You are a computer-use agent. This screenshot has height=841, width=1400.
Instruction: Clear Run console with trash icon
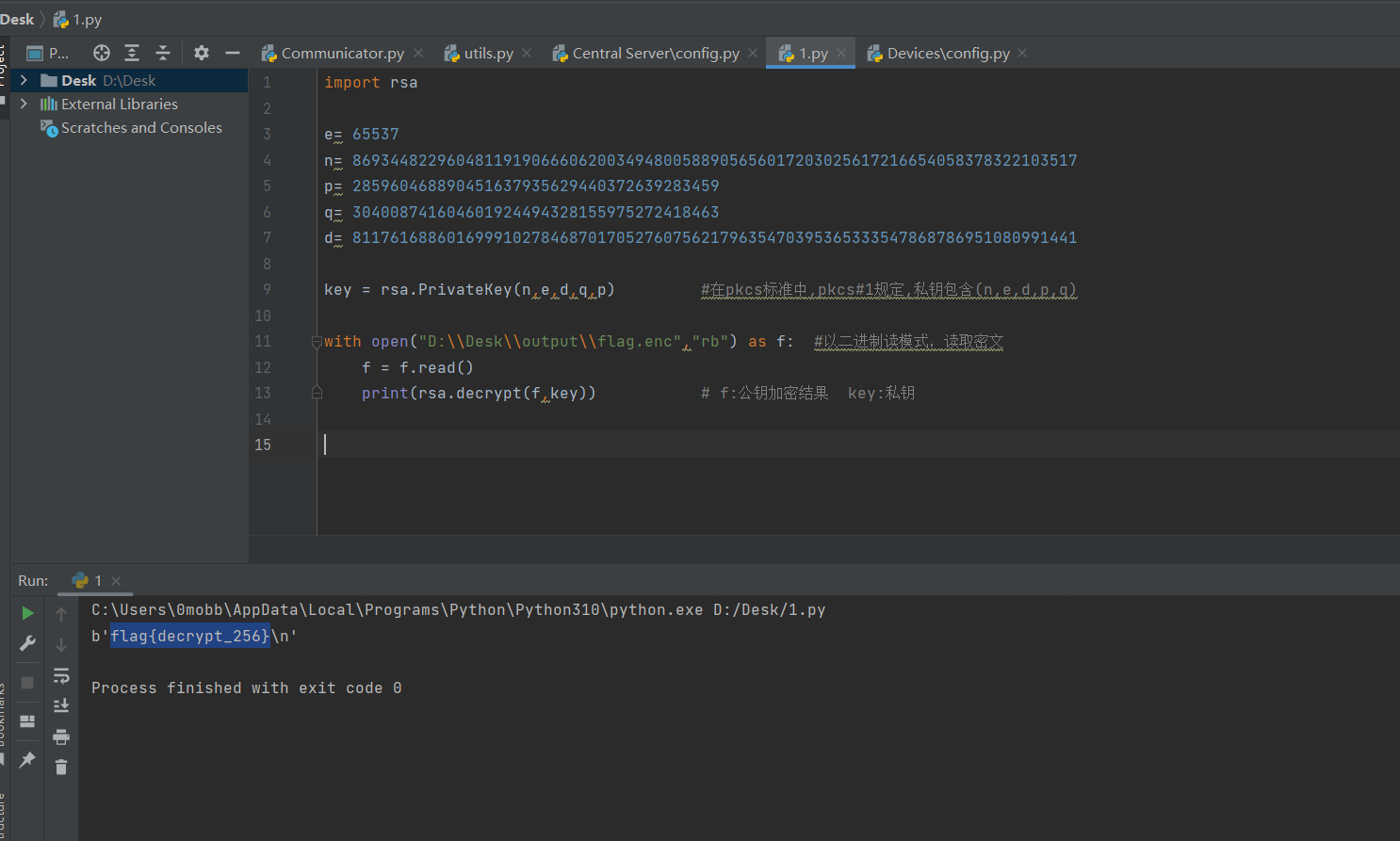[x=61, y=768]
